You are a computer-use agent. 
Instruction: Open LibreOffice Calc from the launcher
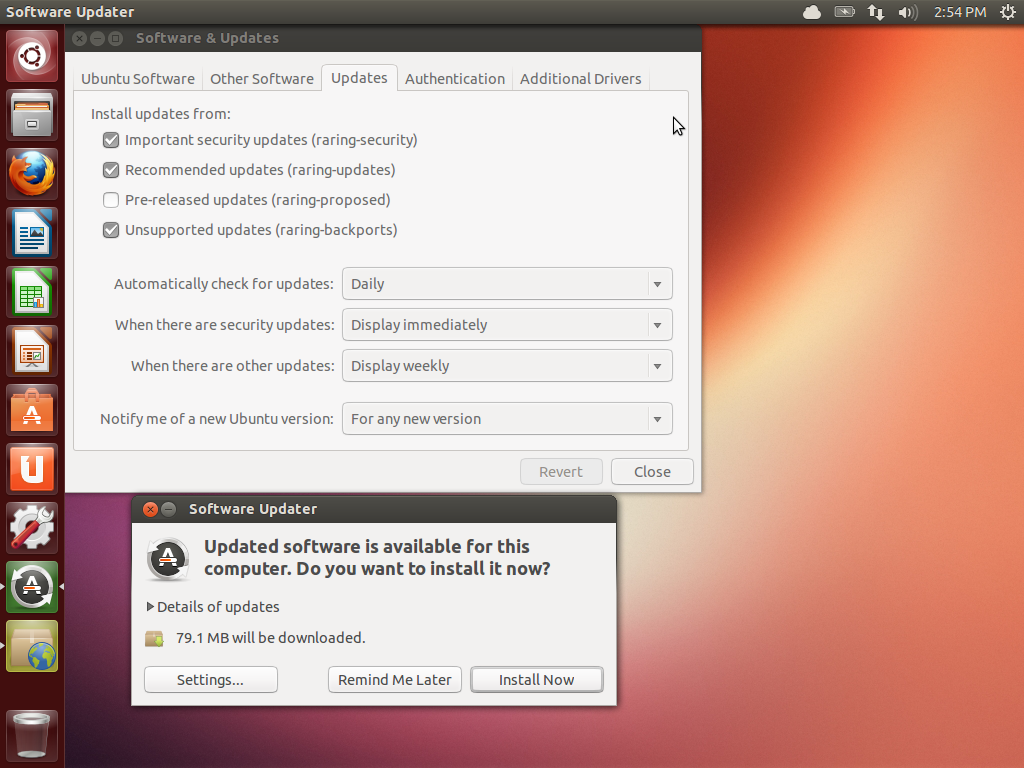(32, 292)
